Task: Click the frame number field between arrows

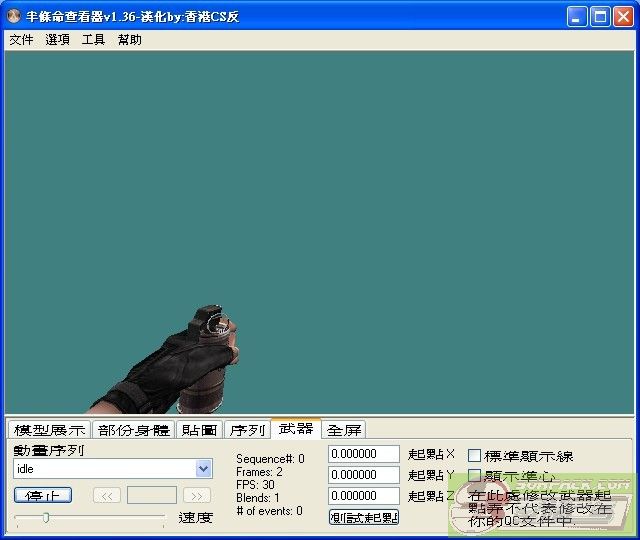Action: (x=152, y=496)
